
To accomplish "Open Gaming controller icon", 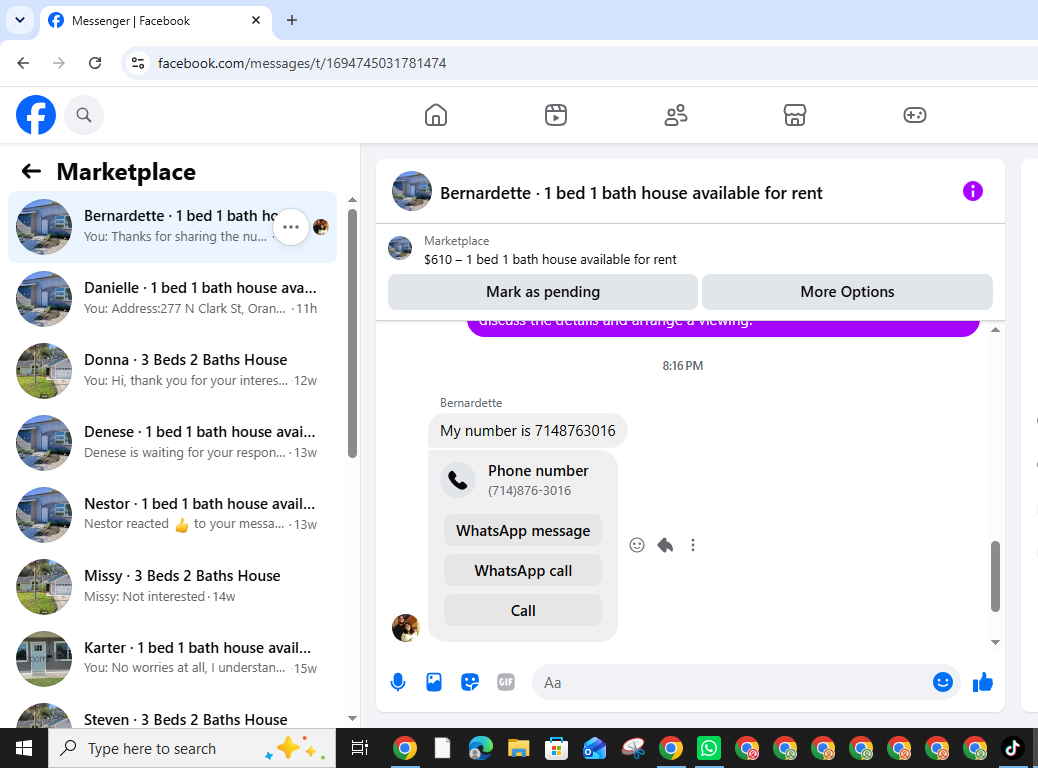I will point(914,115).
